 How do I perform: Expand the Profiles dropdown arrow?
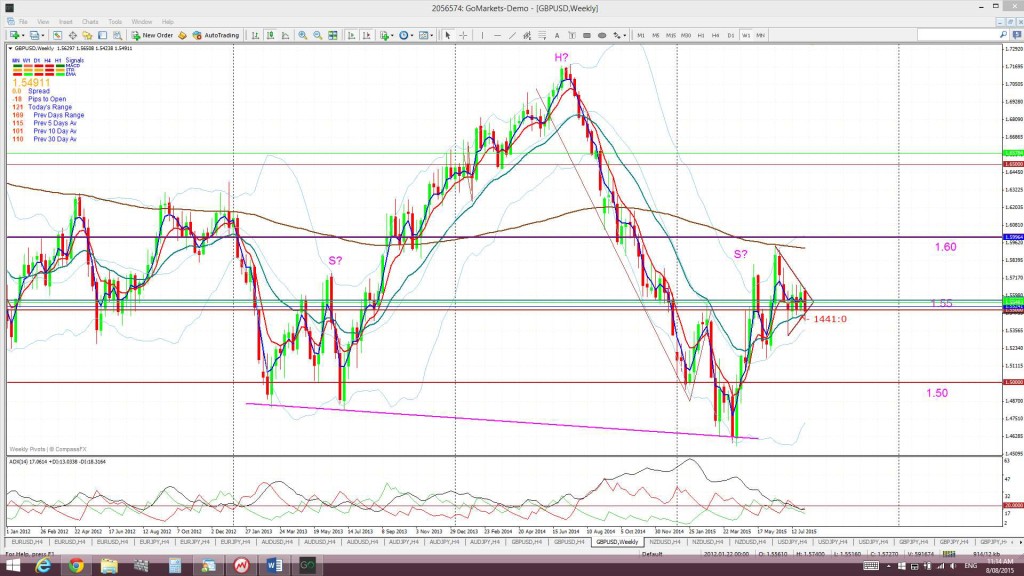(43, 35)
